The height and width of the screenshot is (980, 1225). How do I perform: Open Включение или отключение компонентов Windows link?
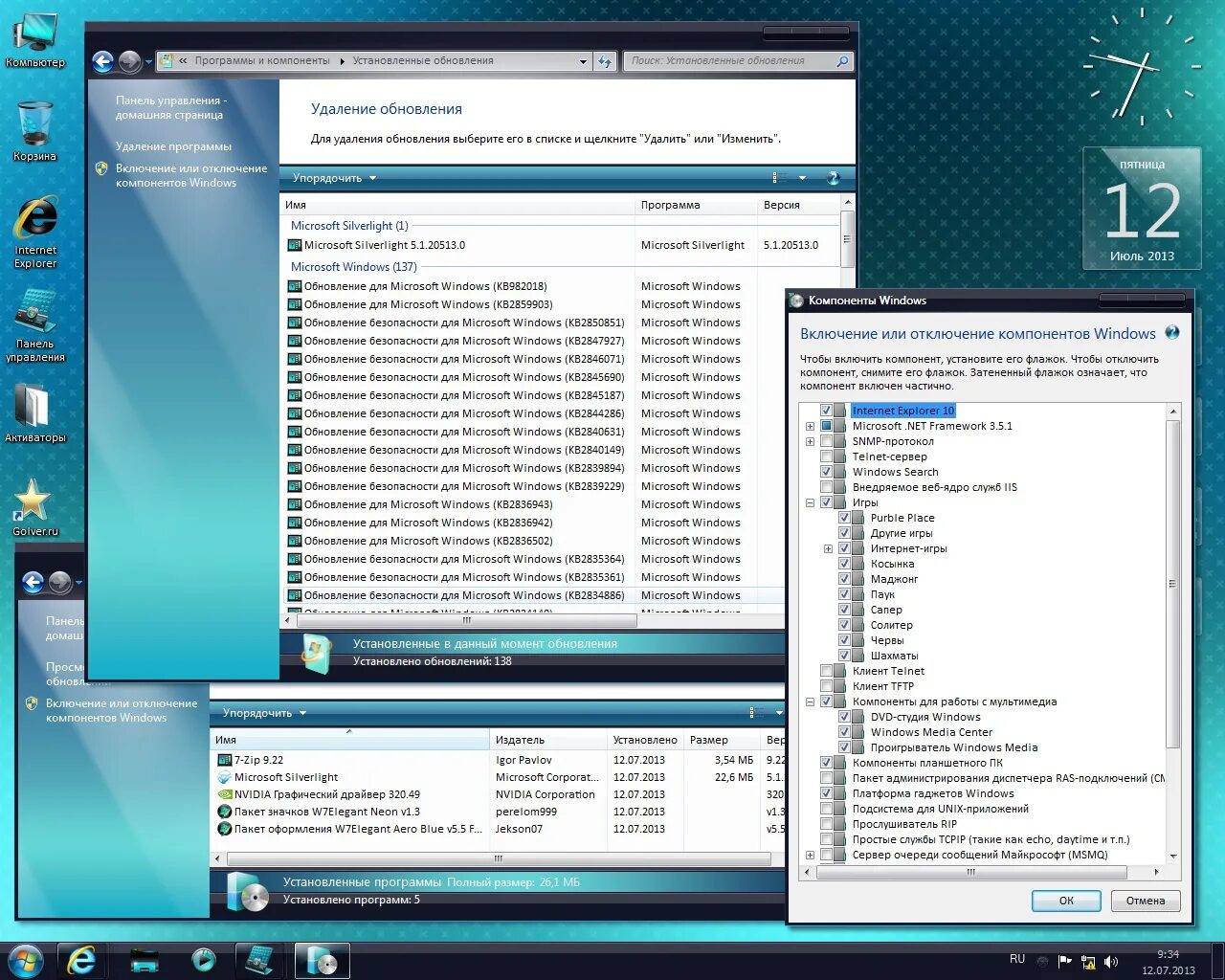[x=191, y=175]
